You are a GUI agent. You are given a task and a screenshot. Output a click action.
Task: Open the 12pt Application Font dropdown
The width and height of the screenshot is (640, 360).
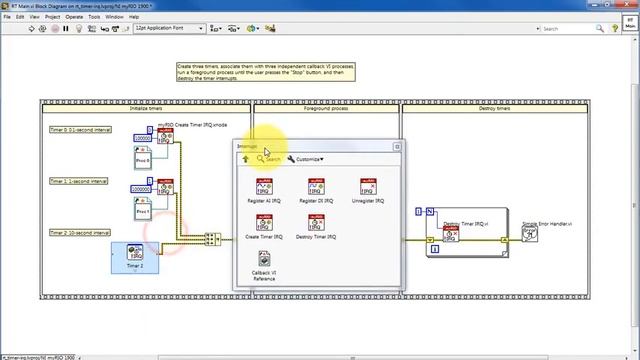point(169,28)
